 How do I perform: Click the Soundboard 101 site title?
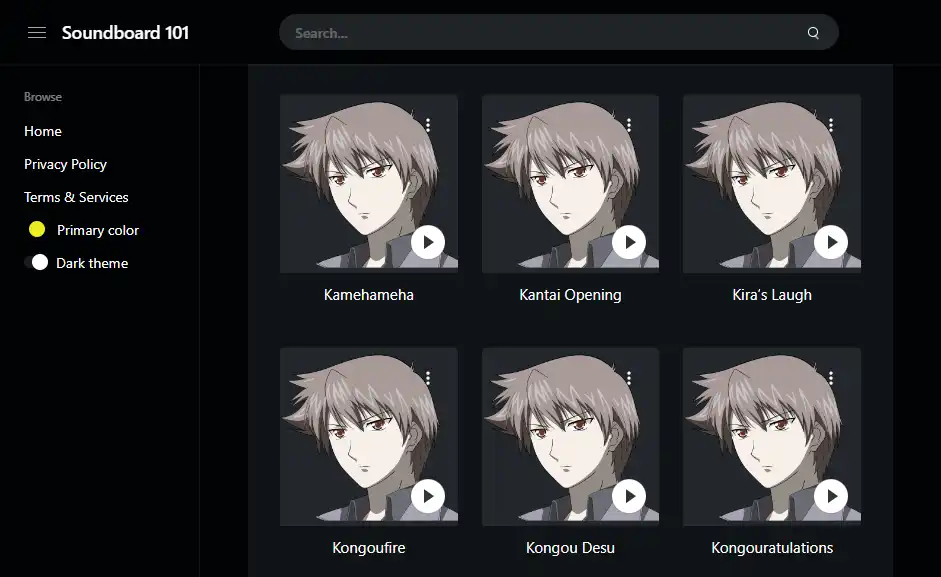tap(125, 32)
